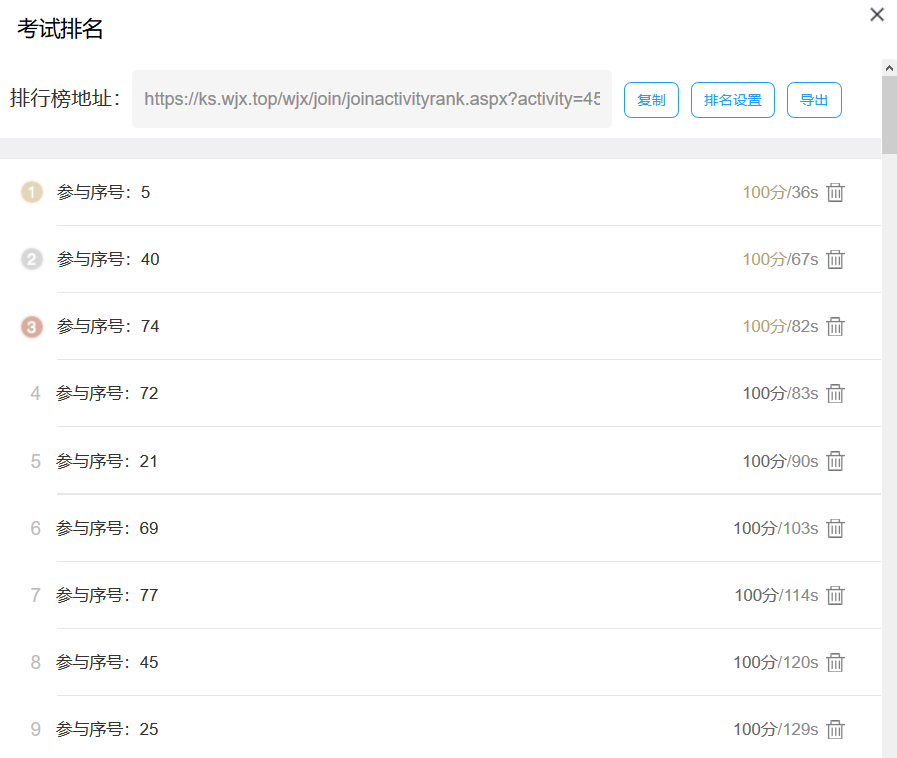This screenshot has width=897, height=758.
Task: Delete the entry for participant number 21
Action: (835, 461)
